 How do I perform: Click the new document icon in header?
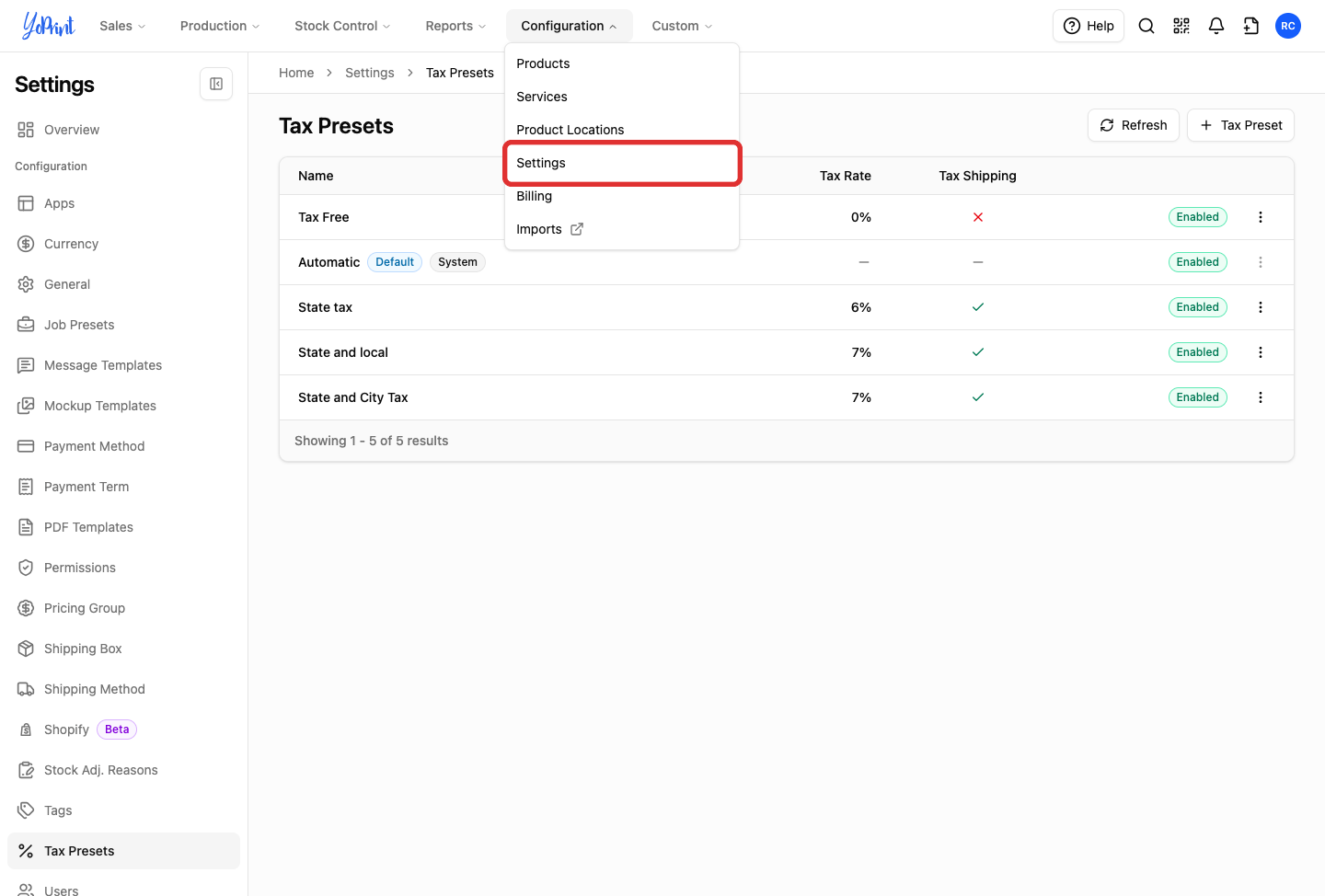coord(1251,26)
